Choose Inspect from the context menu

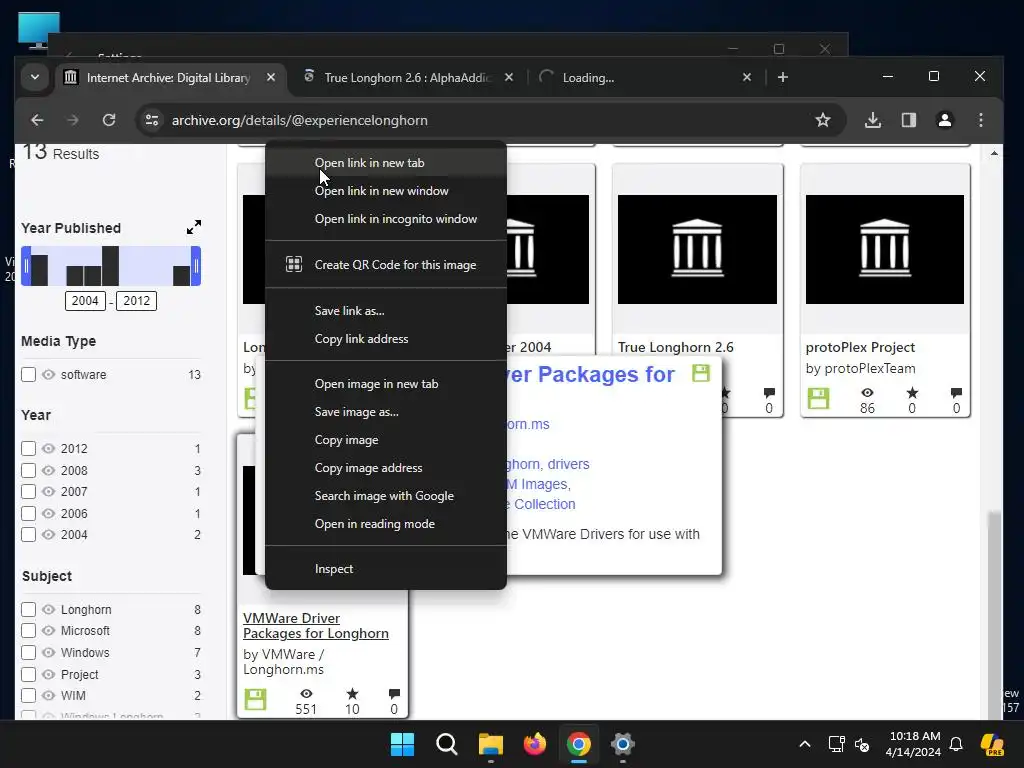[x=385, y=569]
